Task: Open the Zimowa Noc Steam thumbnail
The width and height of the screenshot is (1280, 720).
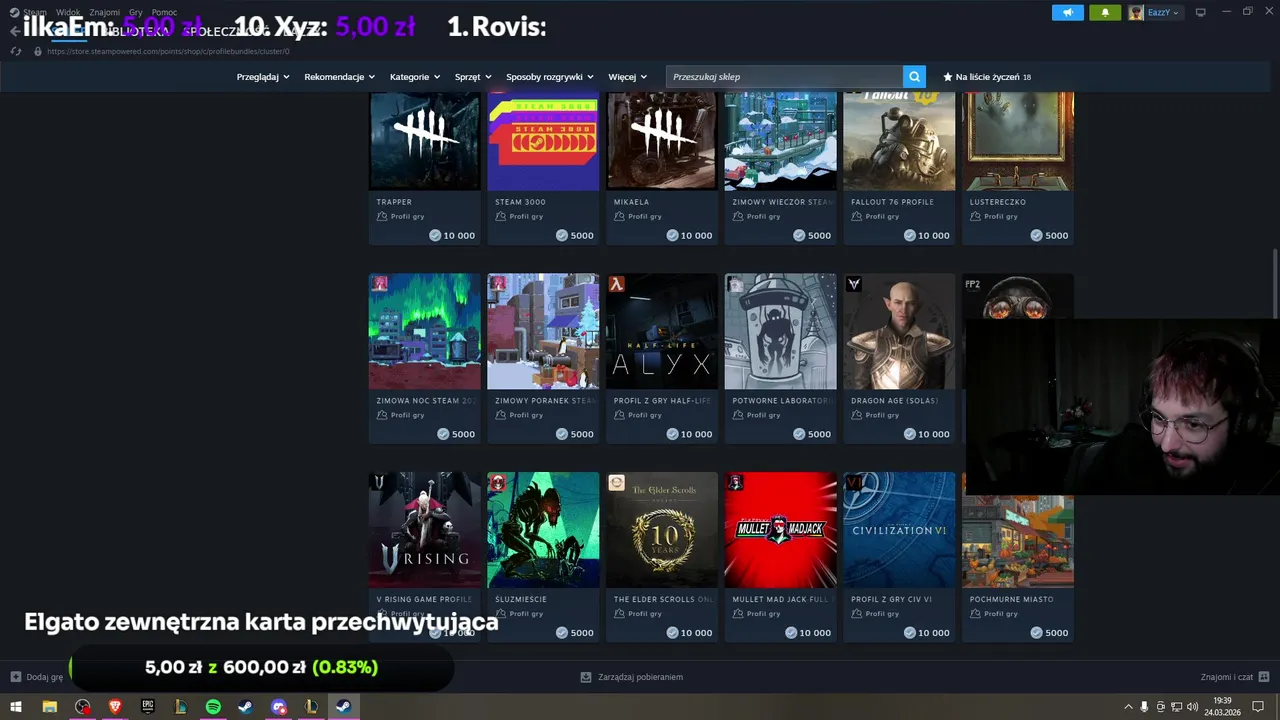Action: [x=424, y=331]
